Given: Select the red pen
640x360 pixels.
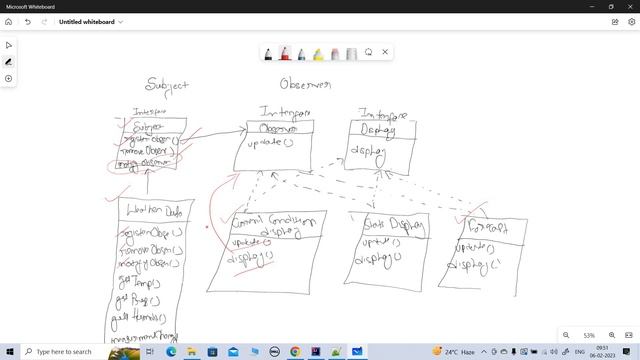Looking at the screenshot, I should 285,53.
